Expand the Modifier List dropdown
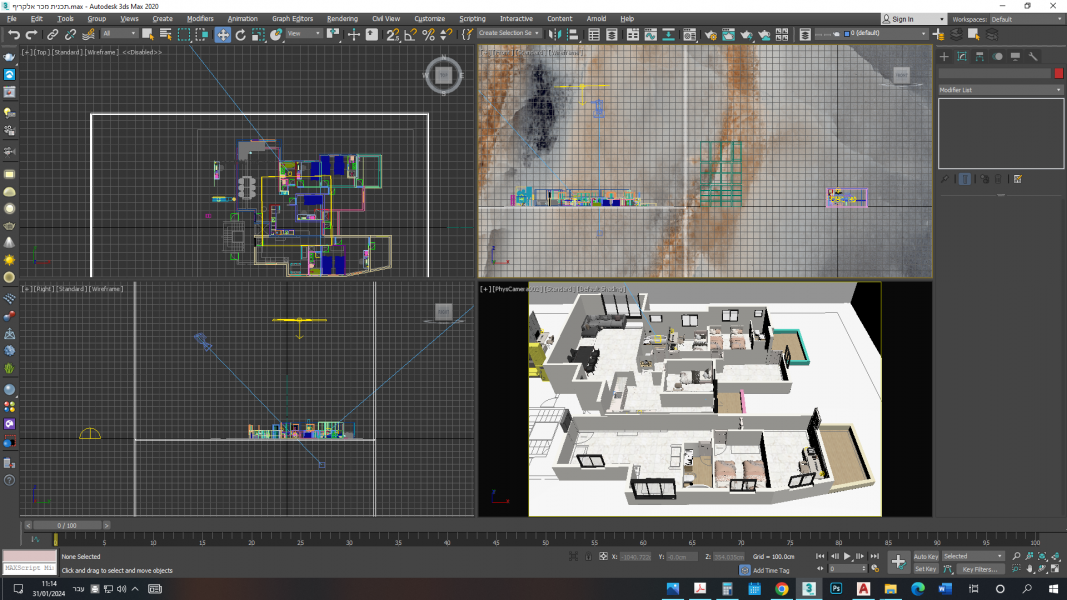The height and width of the screenshot is (600, 1067). [1000, 90]
